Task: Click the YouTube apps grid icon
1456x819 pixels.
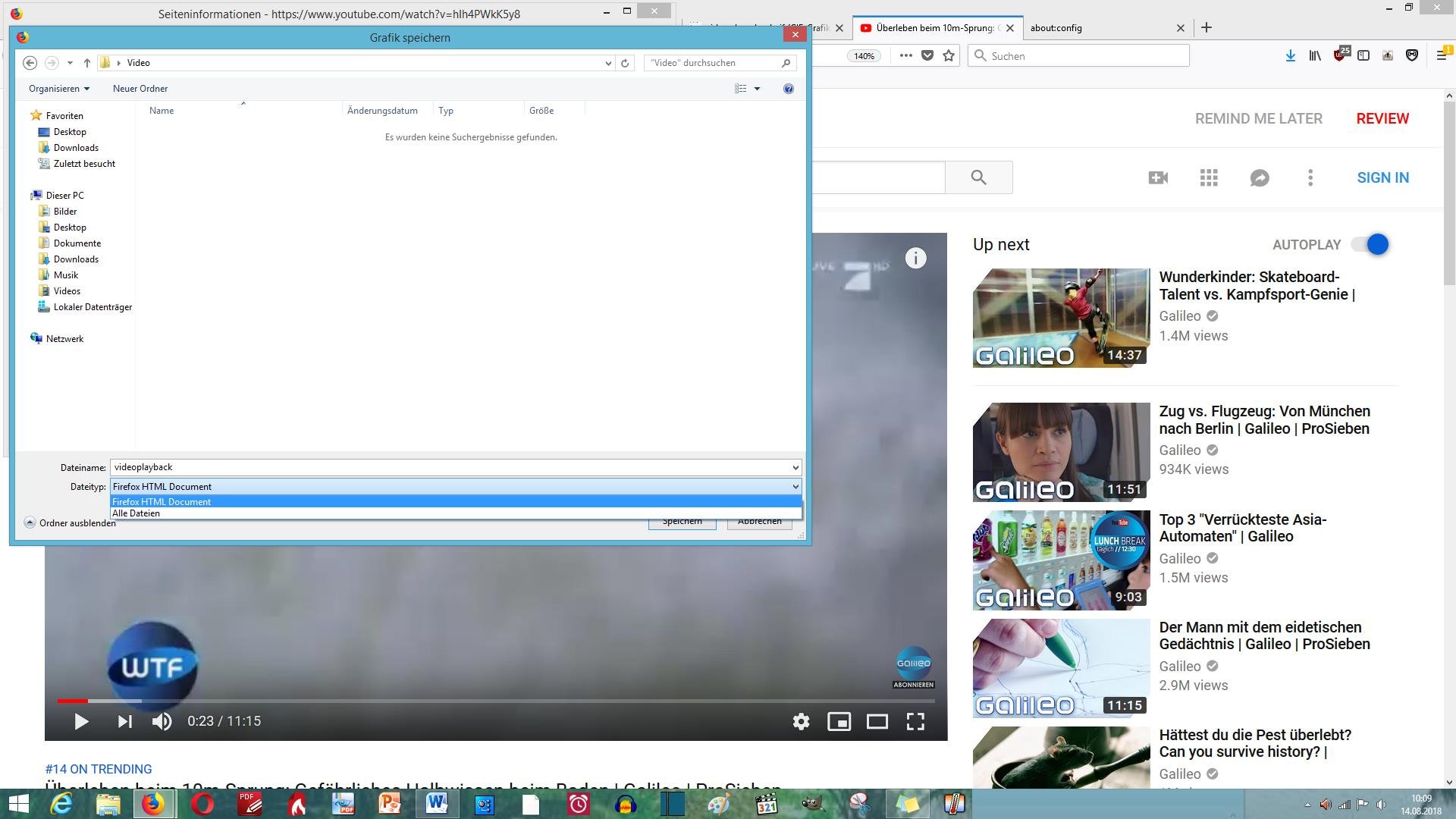Action: tap(1209, 177)
